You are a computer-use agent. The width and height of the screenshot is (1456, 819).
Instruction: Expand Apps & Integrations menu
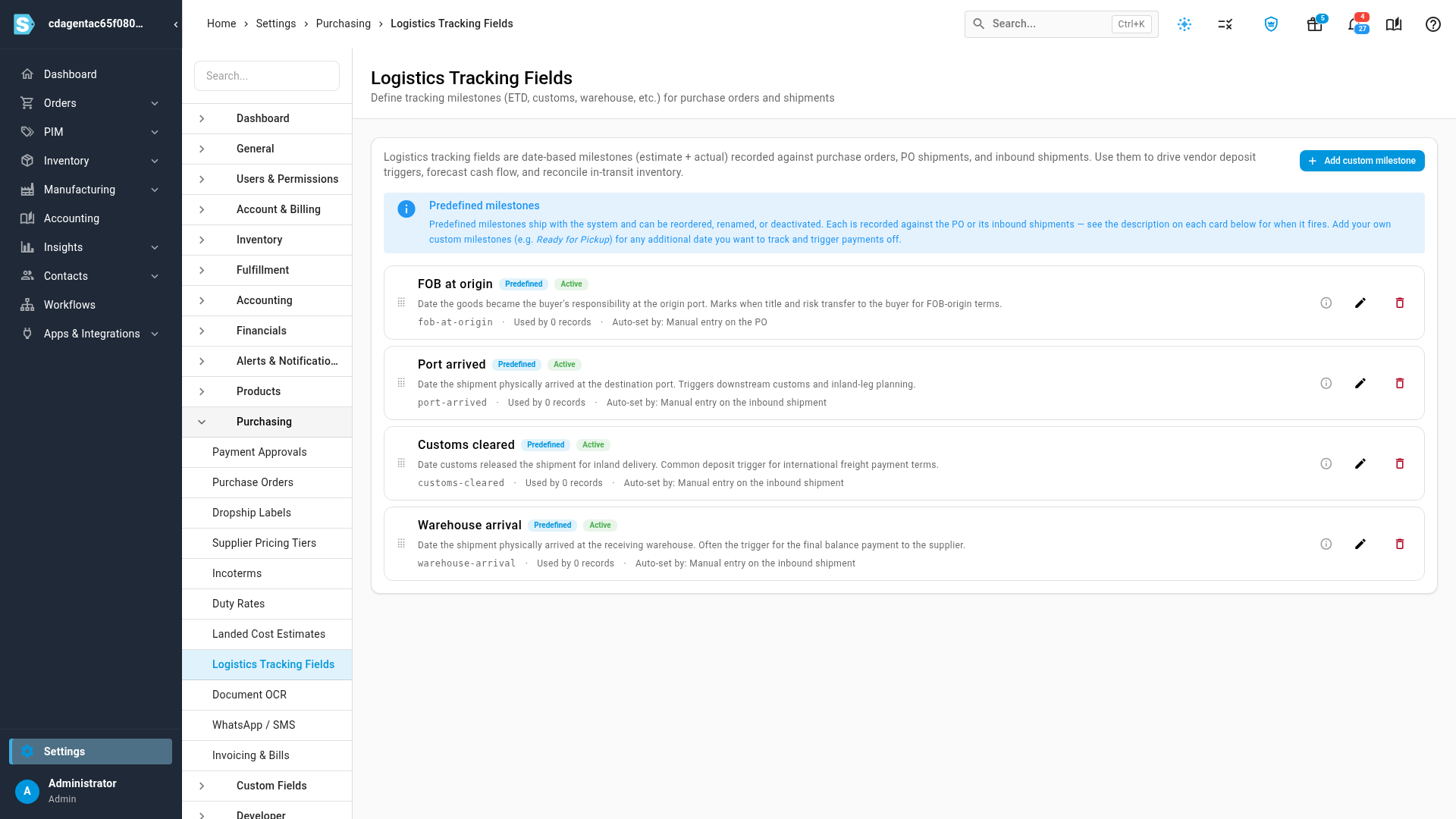point(91,334)
